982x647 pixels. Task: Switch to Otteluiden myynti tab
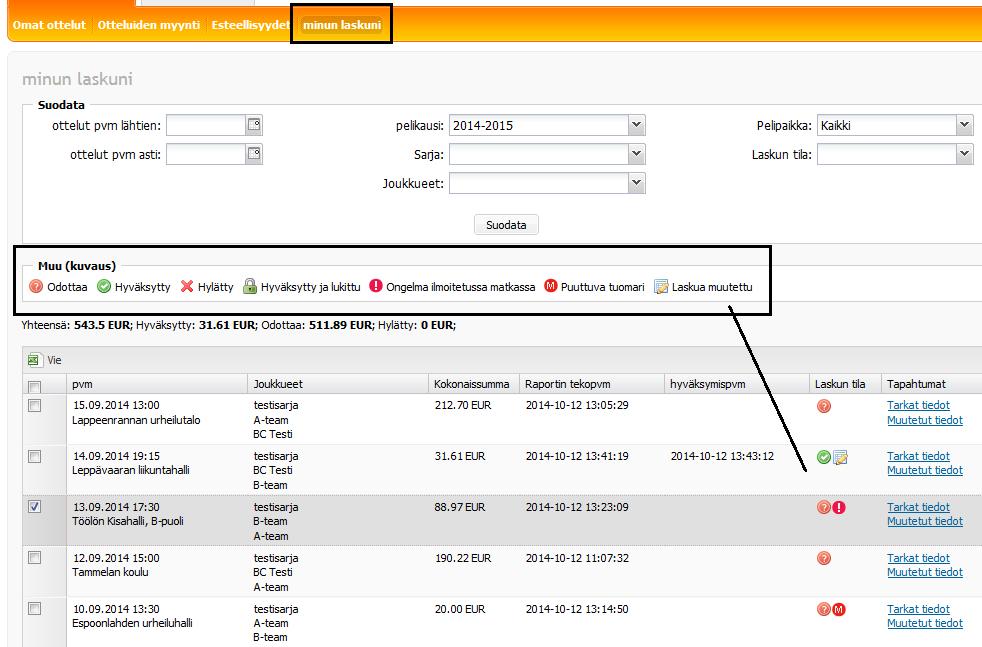[x=148, y=25]
